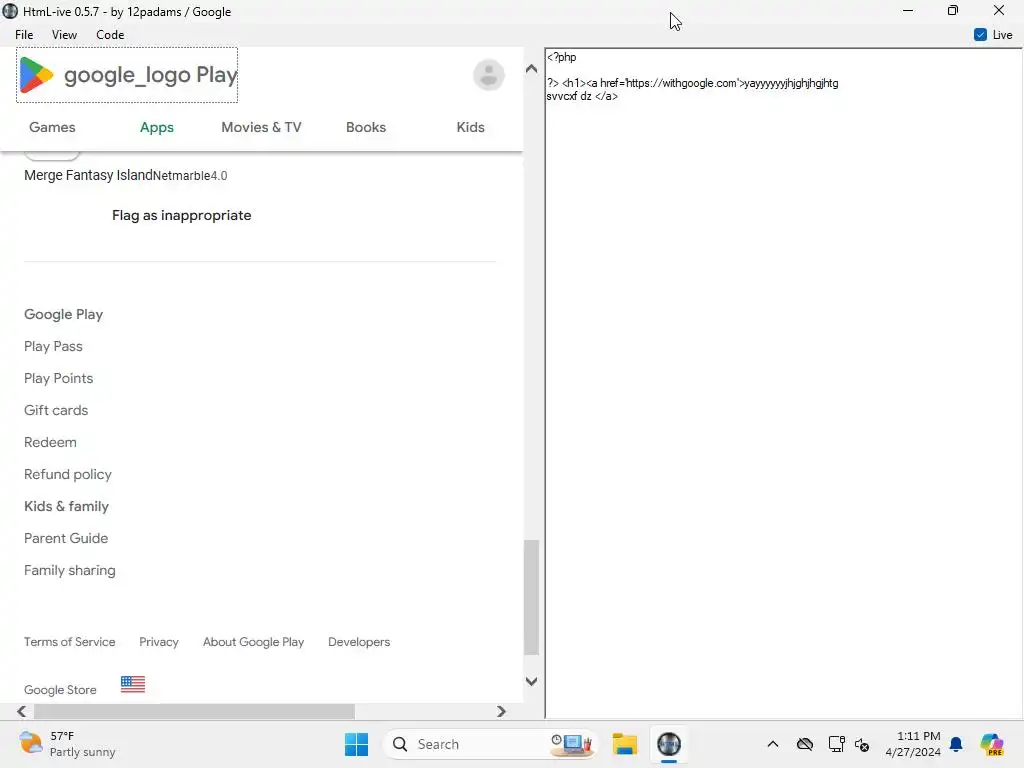Open the Play Points link
Image resolution: width=1024 pixels, height=768 pixels.
pos(58,378)
